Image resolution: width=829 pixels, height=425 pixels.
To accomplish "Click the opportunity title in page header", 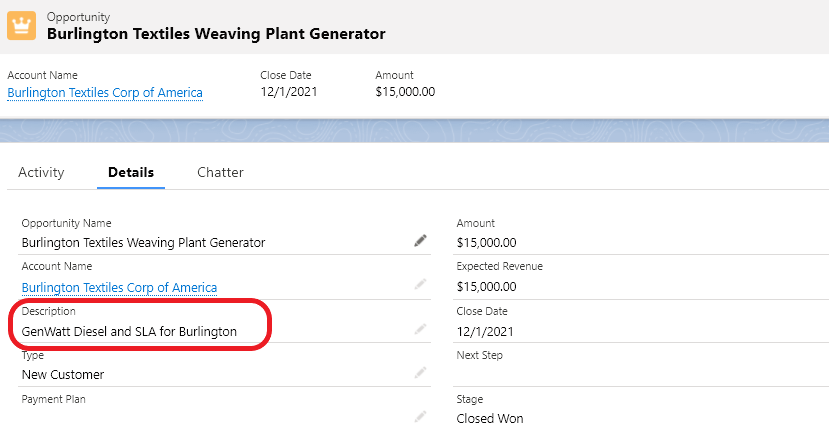I will [x=216, y=34].
